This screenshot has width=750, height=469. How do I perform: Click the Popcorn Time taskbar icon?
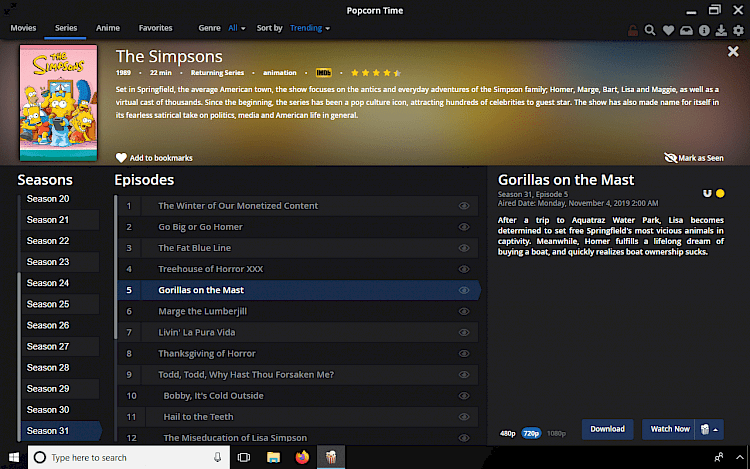tap(331, 458)
